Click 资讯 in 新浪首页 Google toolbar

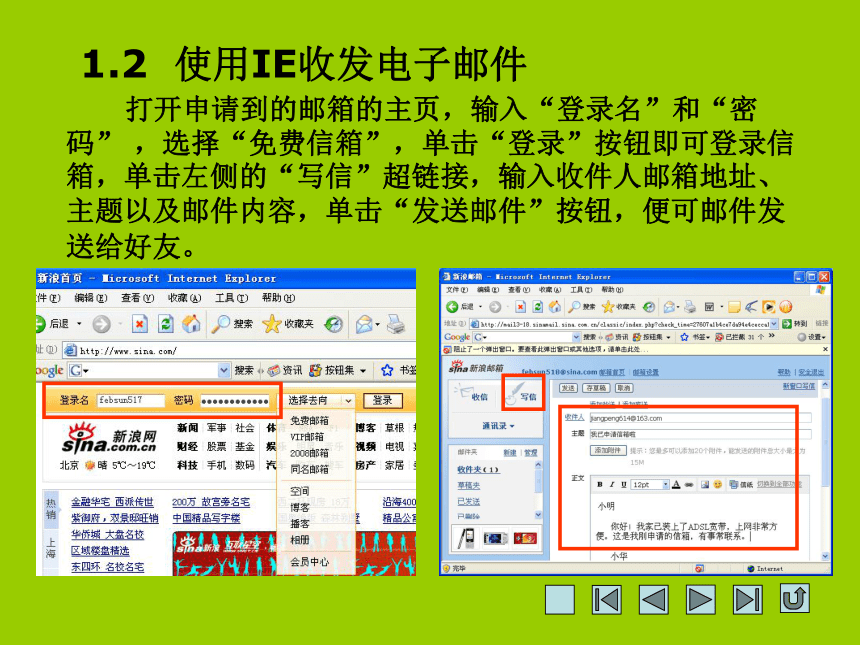click(285, 371)
